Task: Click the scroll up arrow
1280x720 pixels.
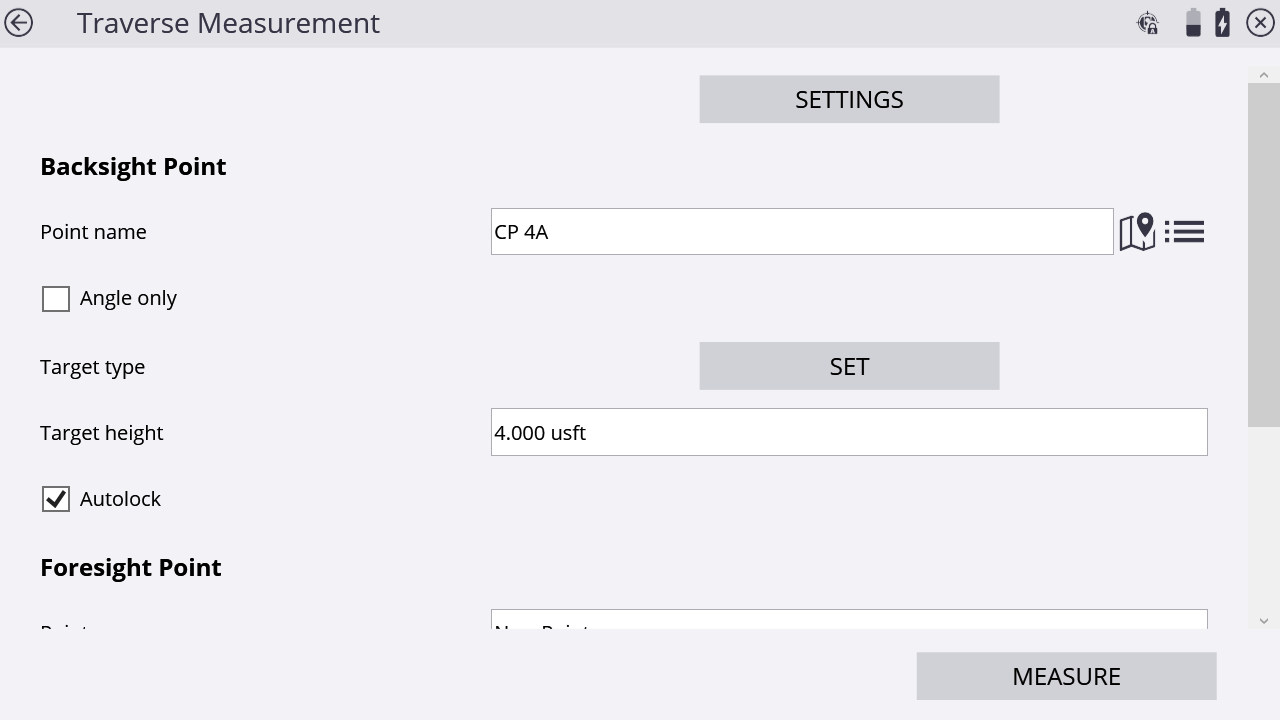Action: point(1264,76)
